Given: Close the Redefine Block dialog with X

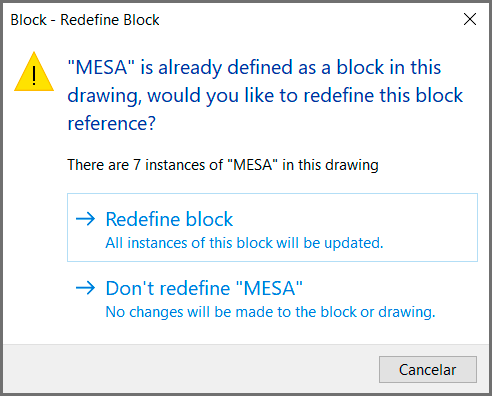Looking at the screenshot, I should coord(470,19).
